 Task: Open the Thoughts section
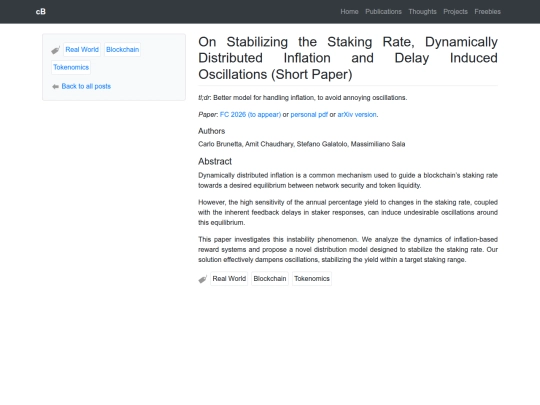[422, 12]
